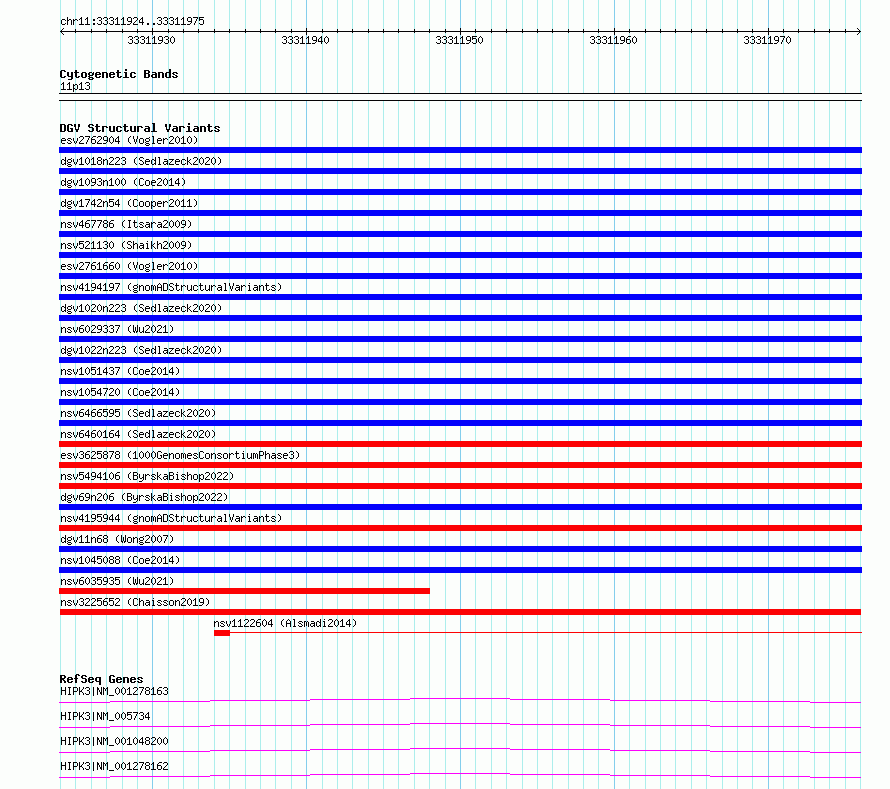890x789 pixels.
Task: Open dgv1742n54 (Cooper2011) variant
Action: tap(129, 203)
